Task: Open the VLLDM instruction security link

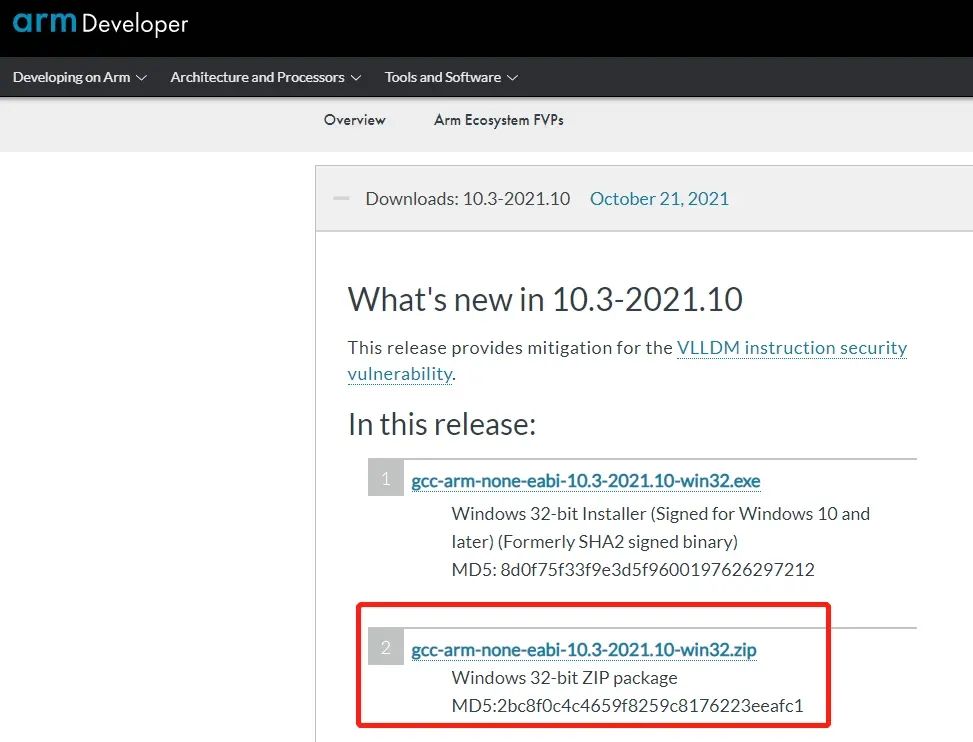Action: (792, 347)
